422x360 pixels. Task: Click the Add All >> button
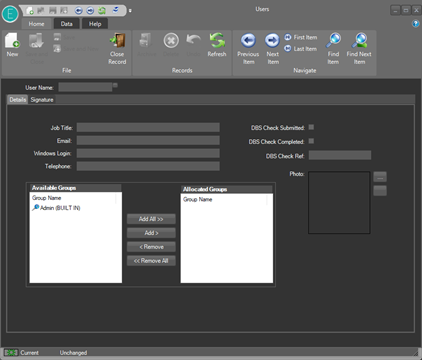pyautogui.click(x=151, y=219)
